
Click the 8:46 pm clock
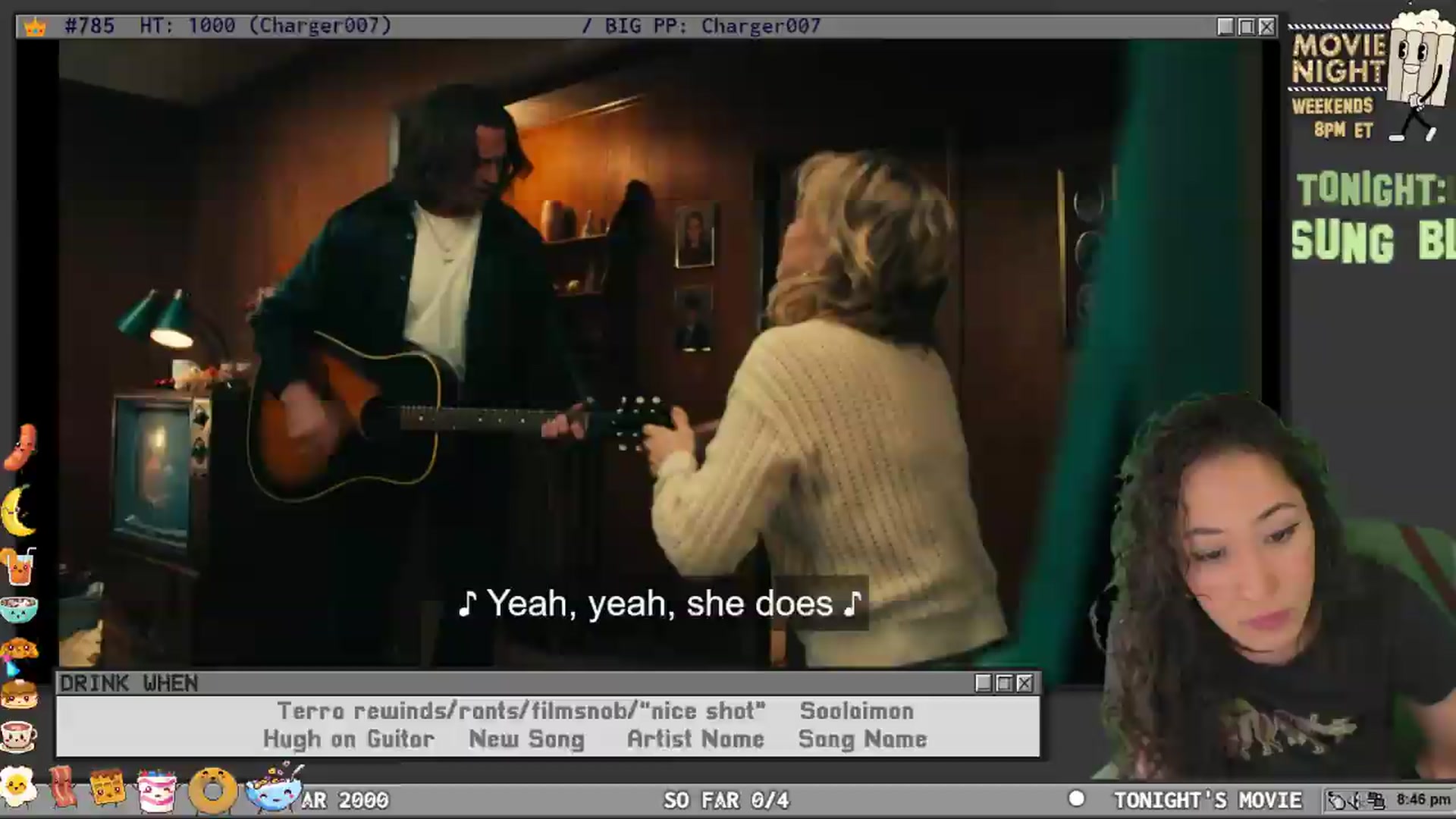(1423, 799)
